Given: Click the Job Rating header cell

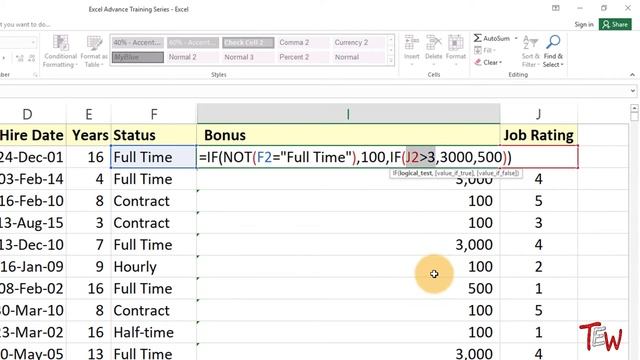Looking at the screenshot, I should click(539, 135).
